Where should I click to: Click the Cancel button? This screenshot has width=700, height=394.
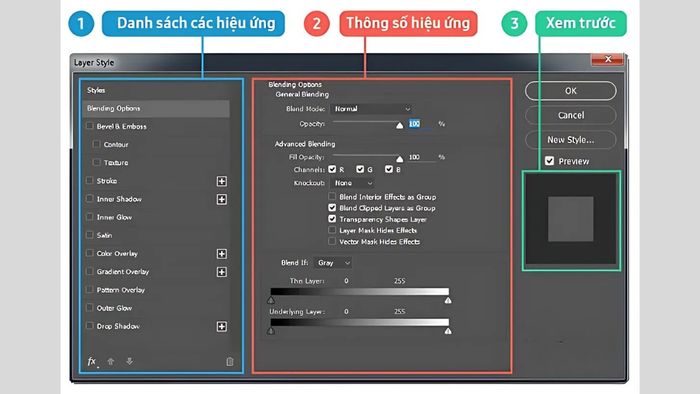pyautogui.click(x=571, y=115)
